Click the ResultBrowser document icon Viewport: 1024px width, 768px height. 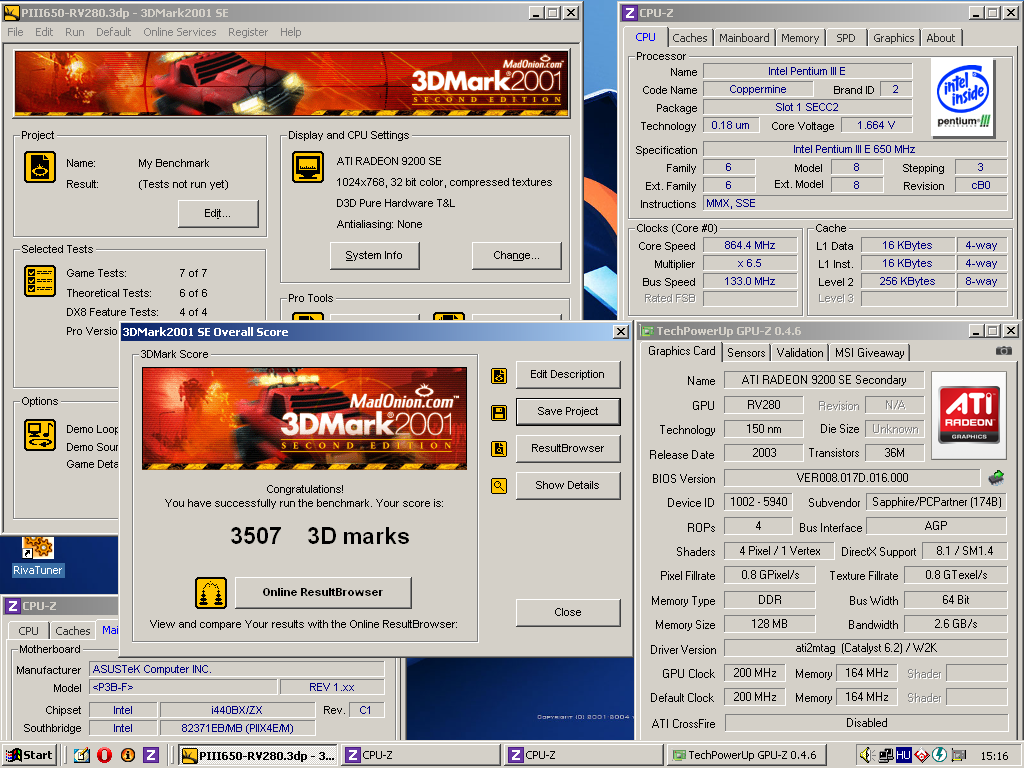(499, 449)
